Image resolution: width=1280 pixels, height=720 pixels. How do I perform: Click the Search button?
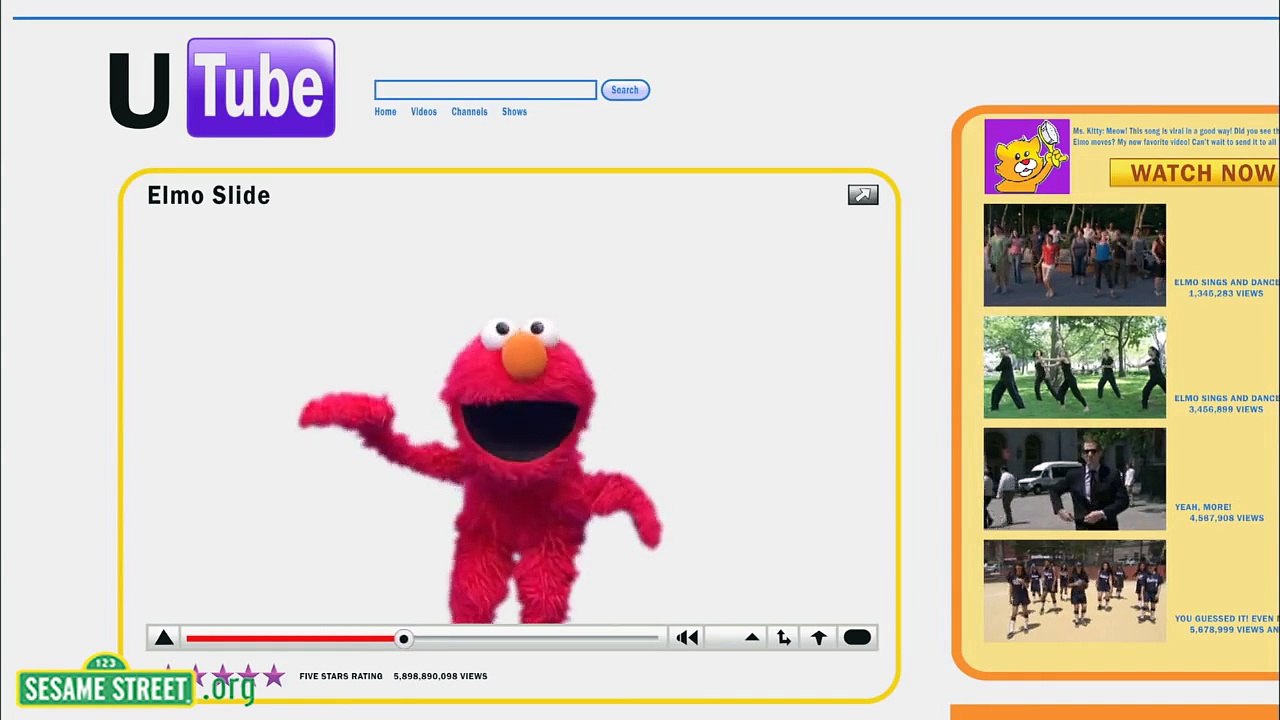tap(625, 90)
